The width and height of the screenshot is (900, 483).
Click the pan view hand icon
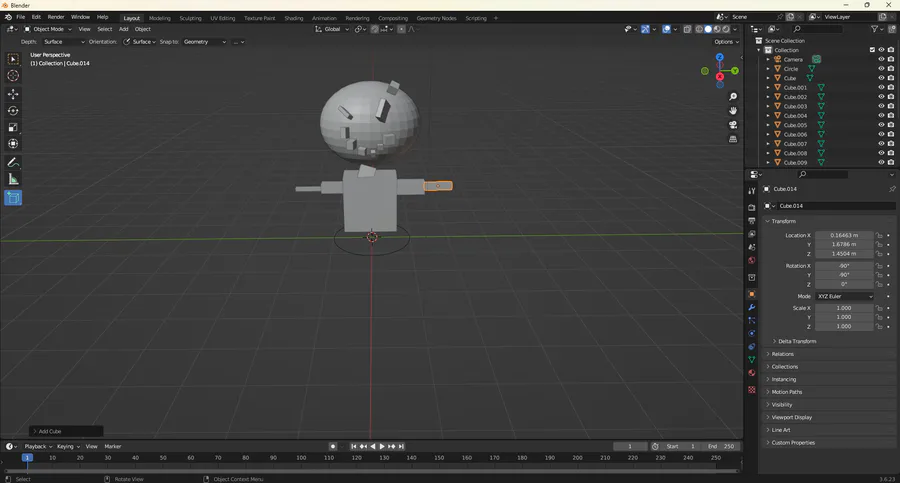coord(733,111)
